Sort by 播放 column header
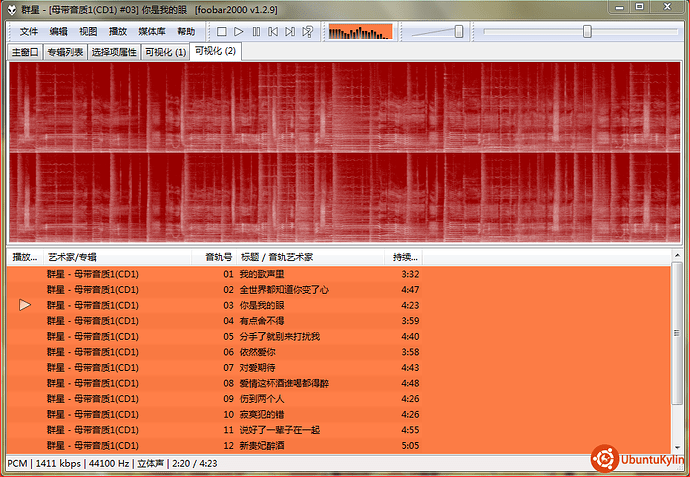This screenshot has height=477, width=690. (x=25, y=257)
